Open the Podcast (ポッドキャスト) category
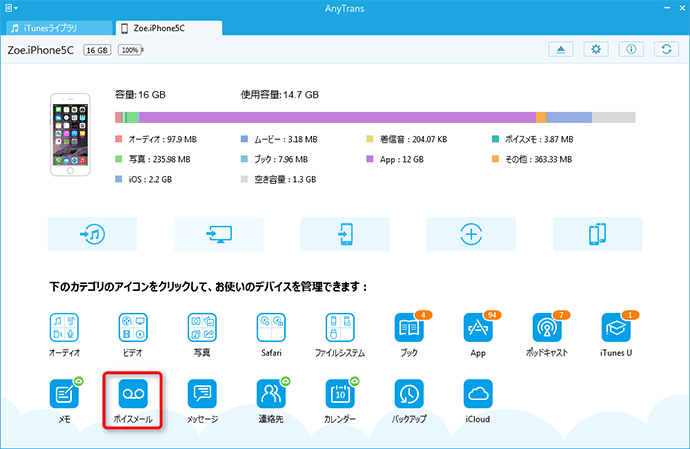The width and height of the screenshot is (690, 449). (x=547, y=328)
